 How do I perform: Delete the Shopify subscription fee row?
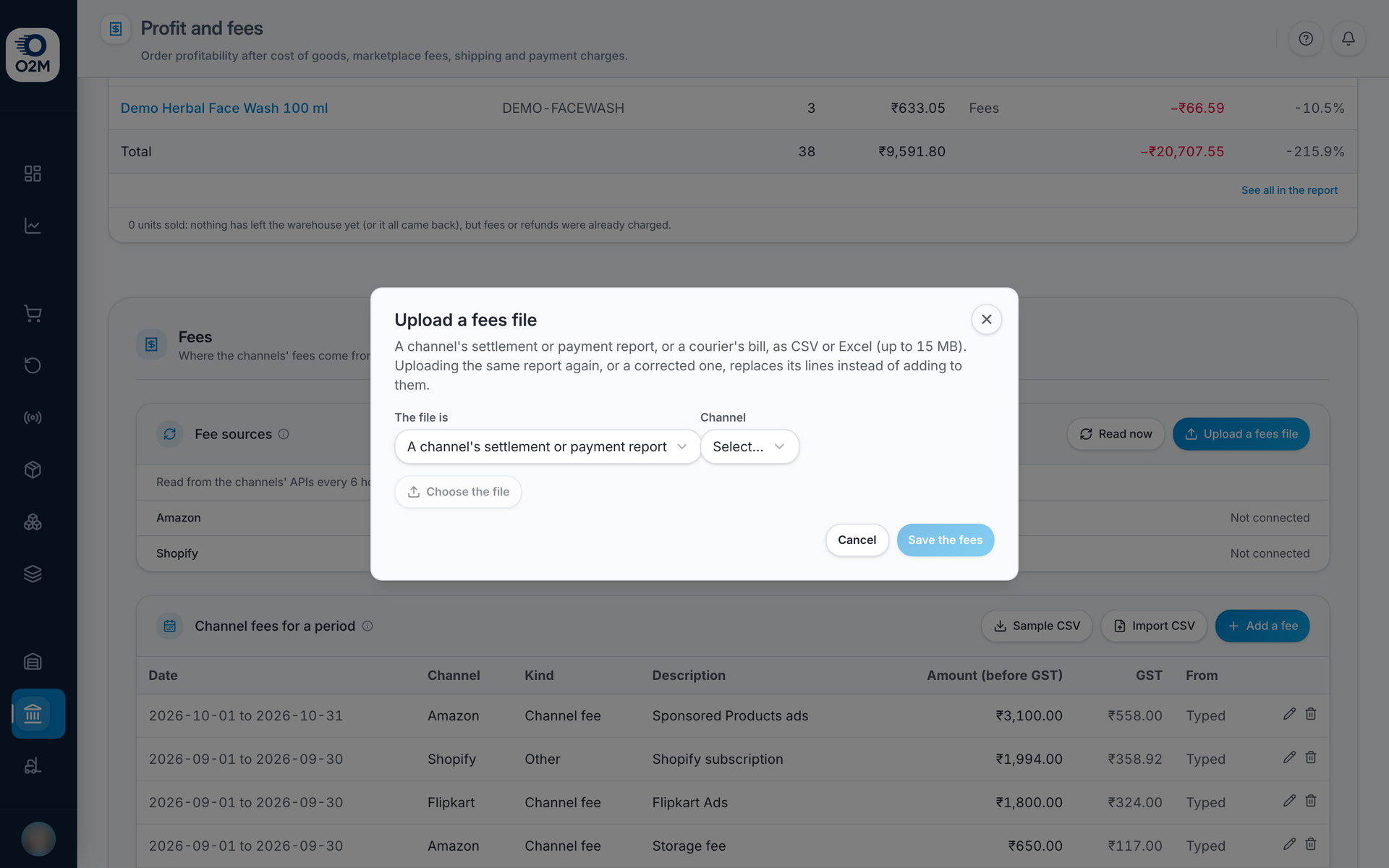click(1310, 757)
